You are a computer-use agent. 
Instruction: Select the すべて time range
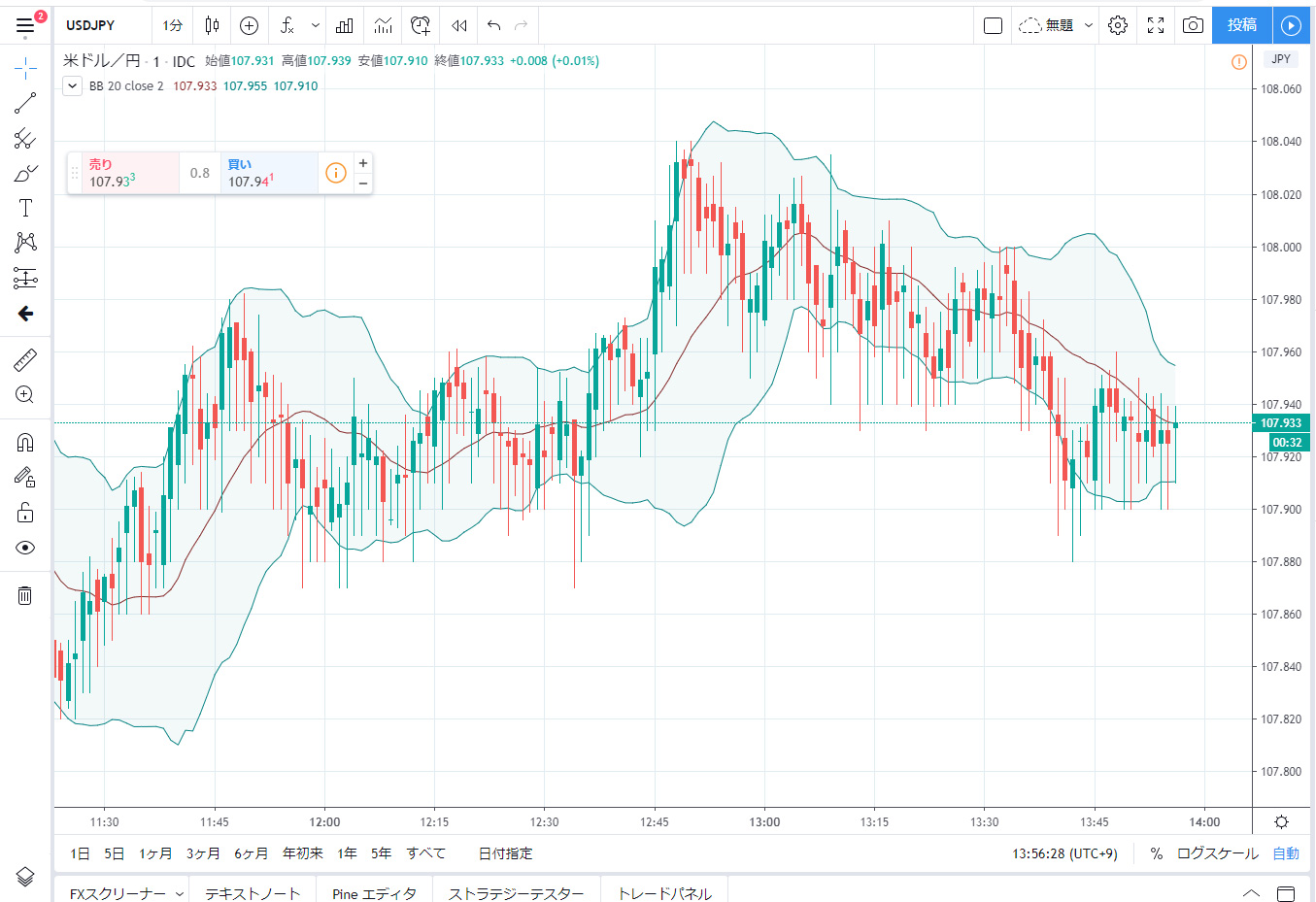tap(425, 853)
